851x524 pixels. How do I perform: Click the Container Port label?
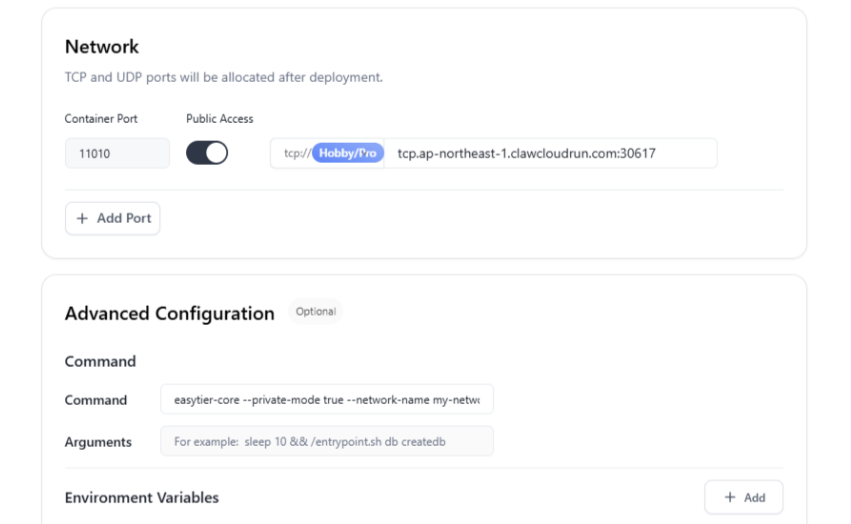(101, 119)
